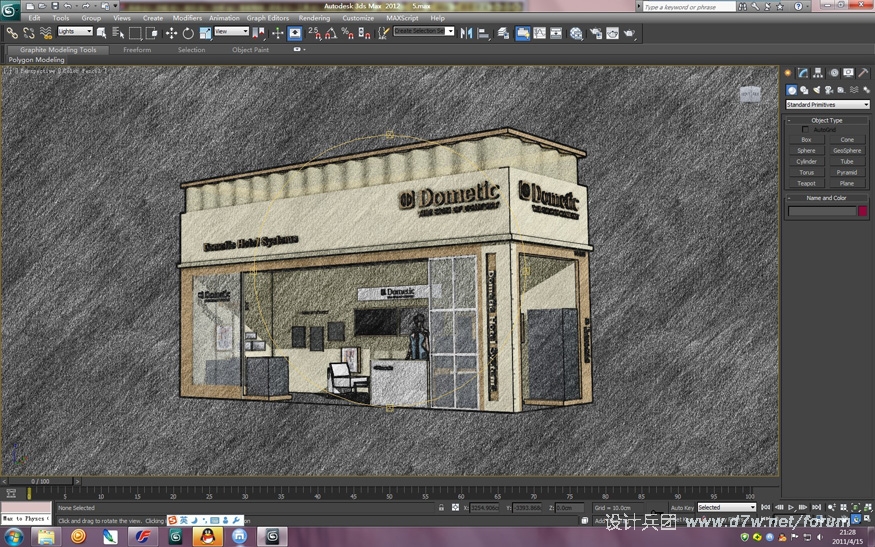Switch to the Freeform ribbon tab

[137, 50]
